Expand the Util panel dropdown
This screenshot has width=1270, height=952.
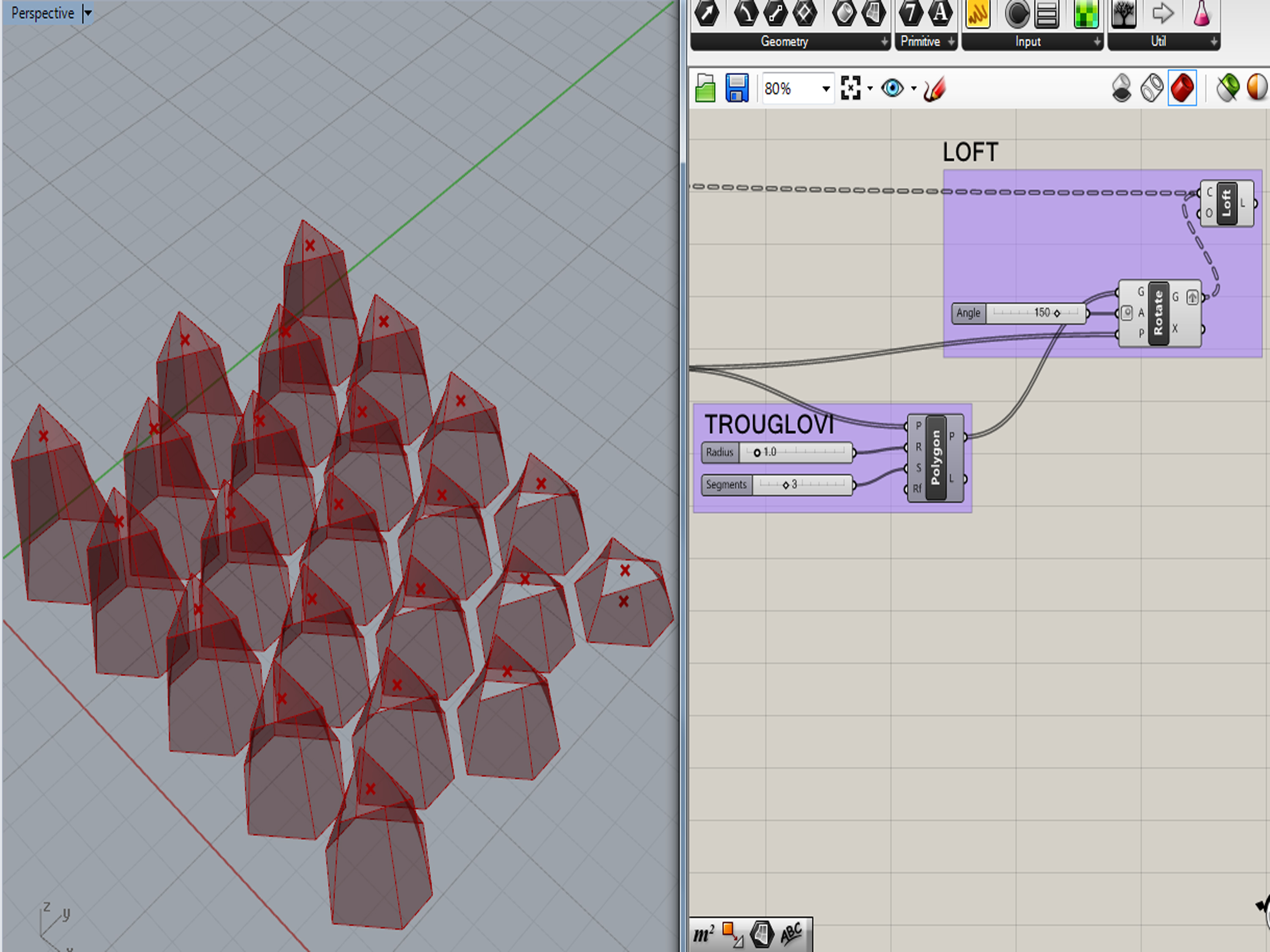click(x=1214, y=41)
